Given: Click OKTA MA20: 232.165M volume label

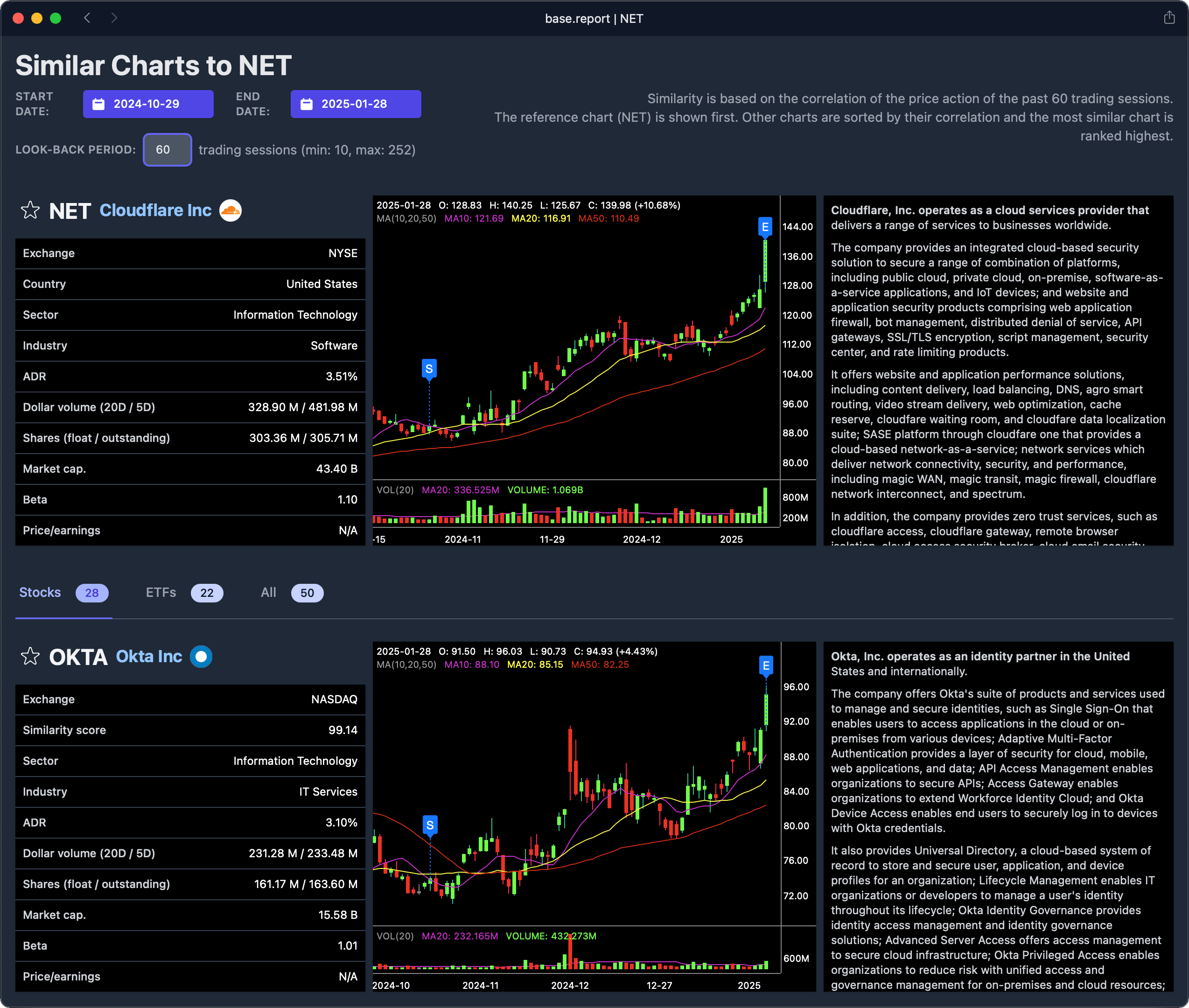Looking at the screenshot, I should (x=460, y=936).
